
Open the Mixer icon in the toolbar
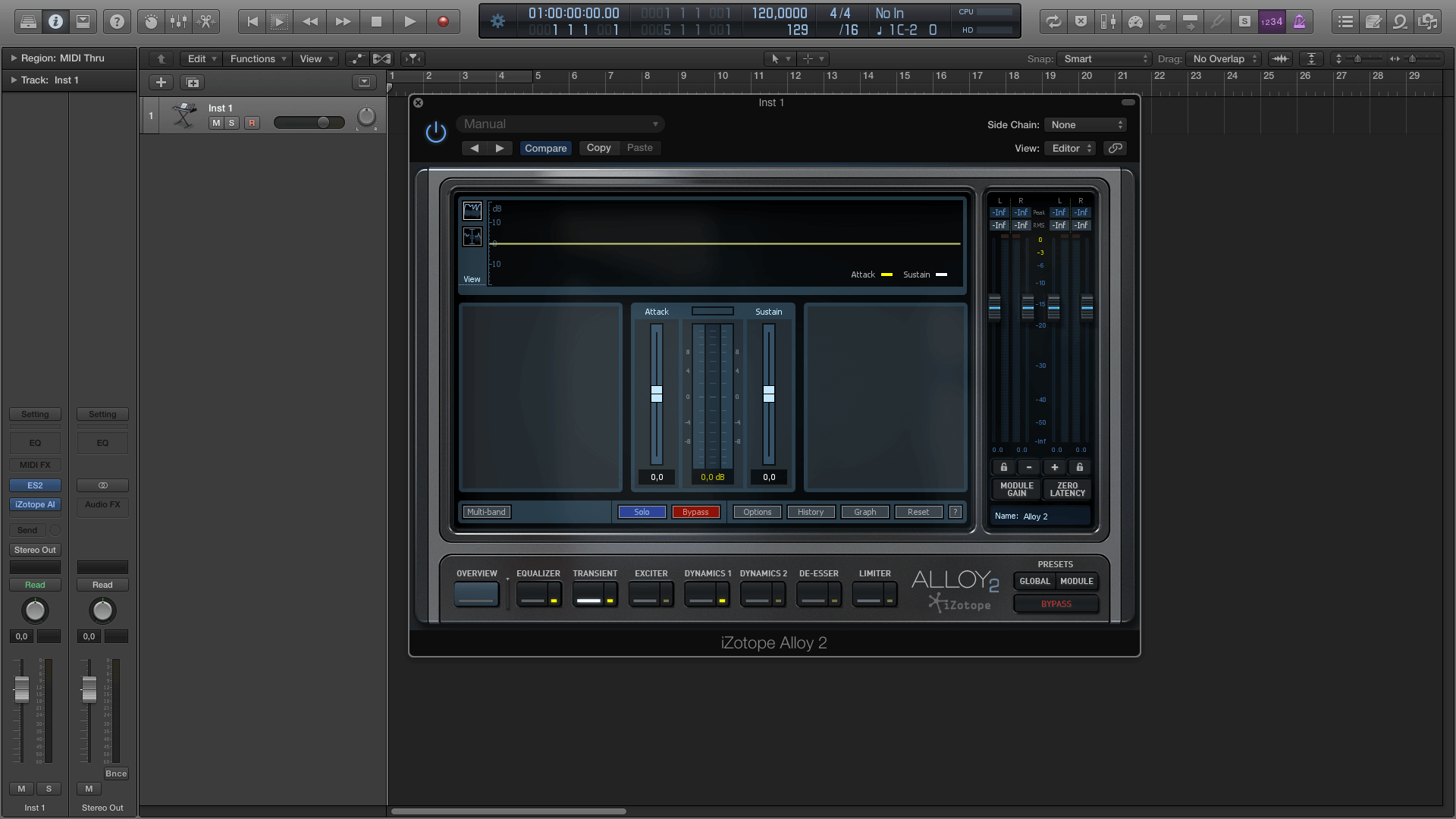click(179, 22)
